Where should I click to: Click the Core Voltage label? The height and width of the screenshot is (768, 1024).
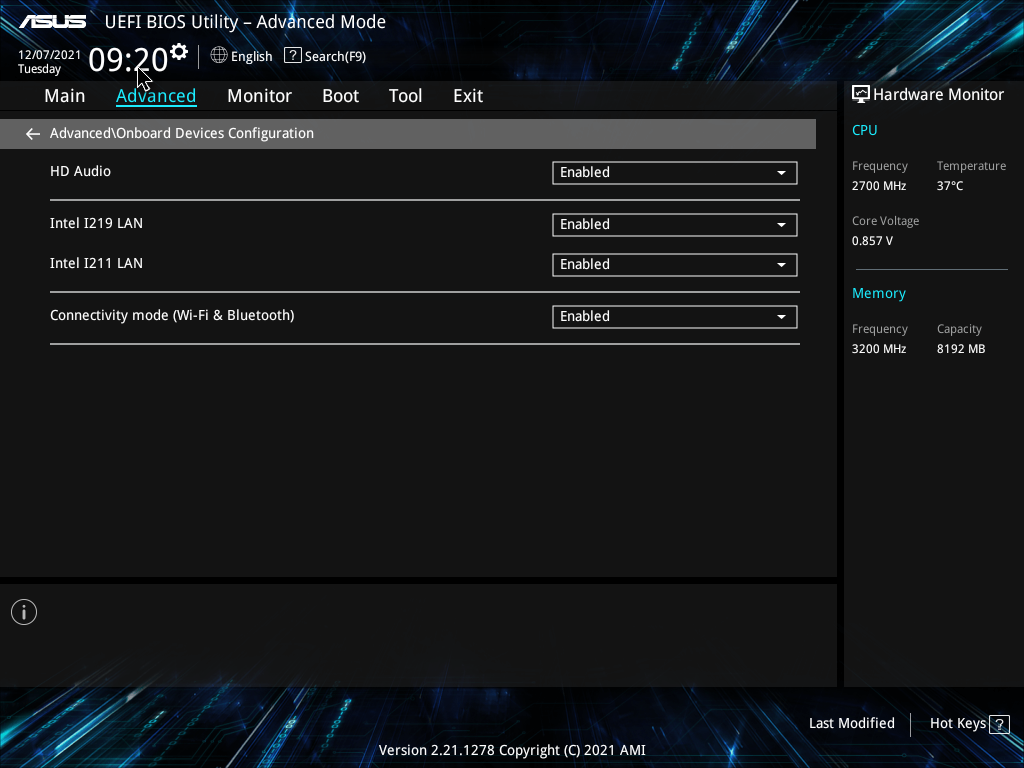click(885, 221)
